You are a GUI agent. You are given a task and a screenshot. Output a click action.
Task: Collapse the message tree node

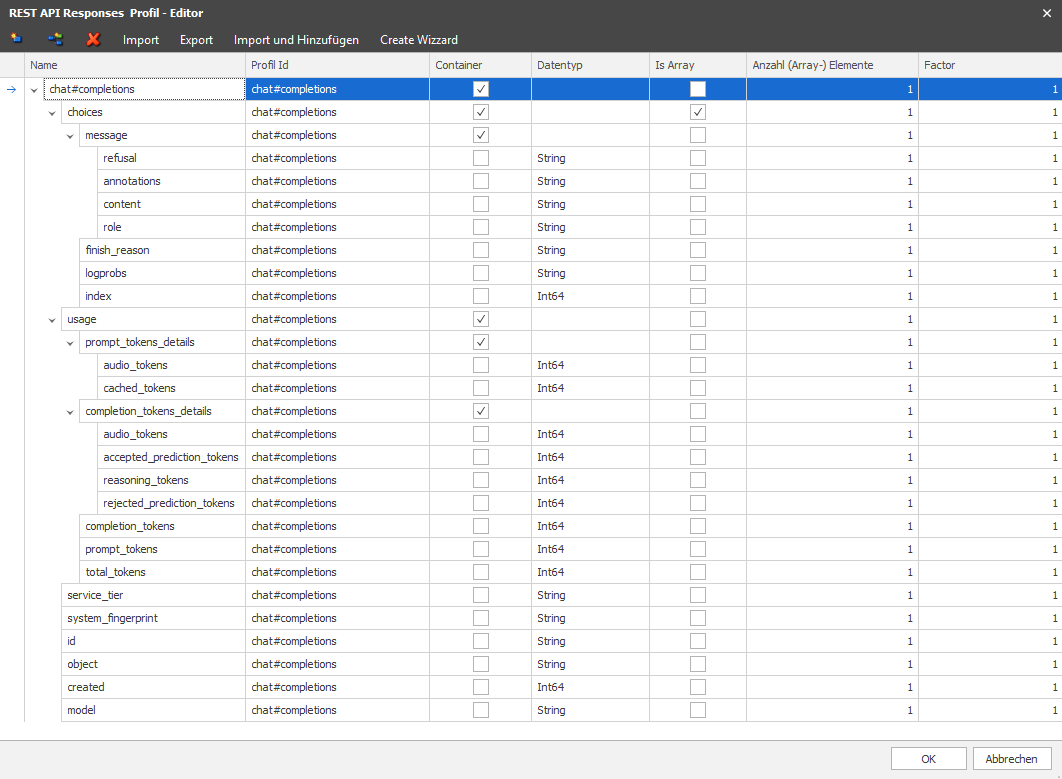pyautogui.click(x=70, y=136)
